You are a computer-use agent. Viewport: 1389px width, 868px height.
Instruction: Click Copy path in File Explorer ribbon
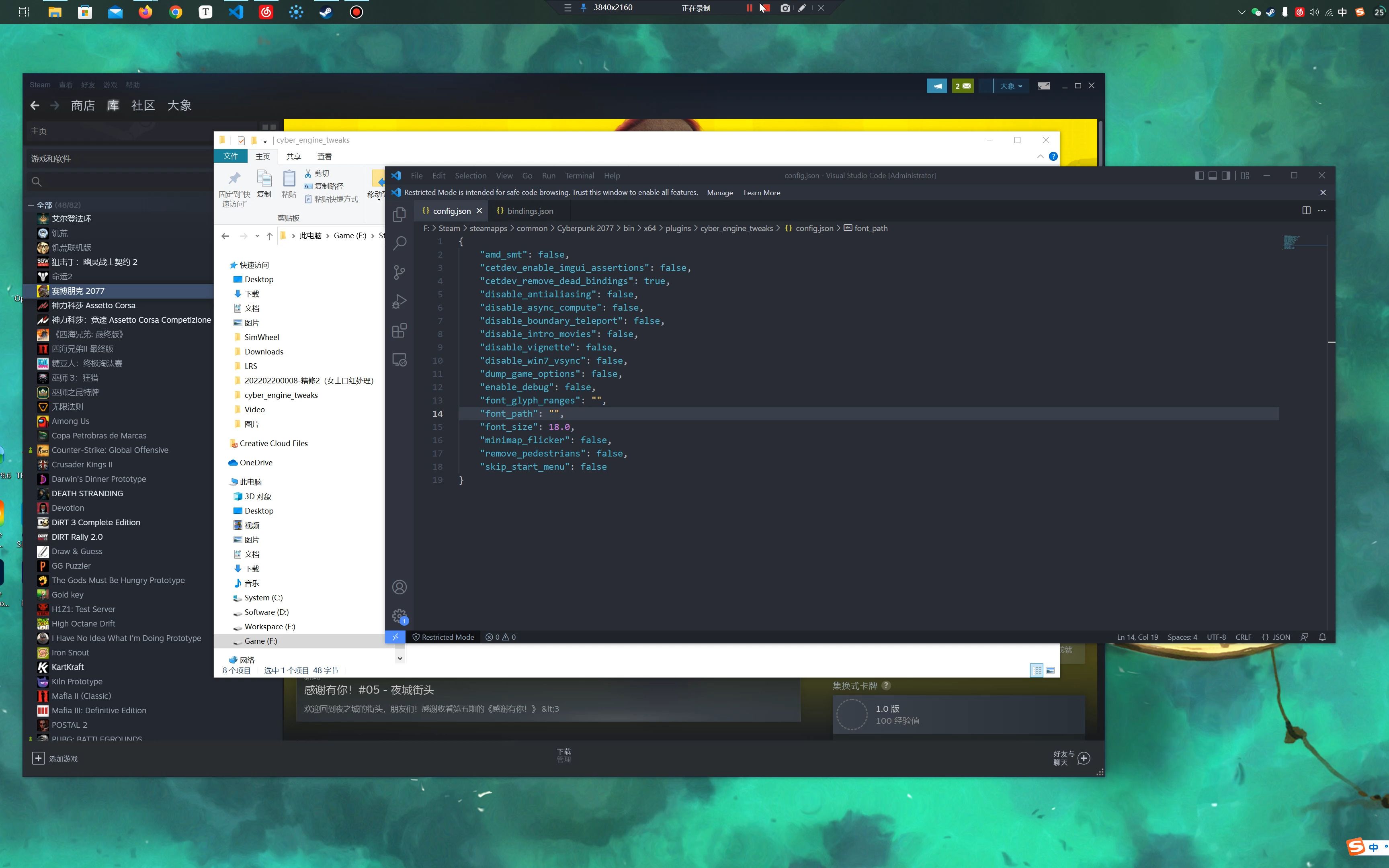point(324,186)
